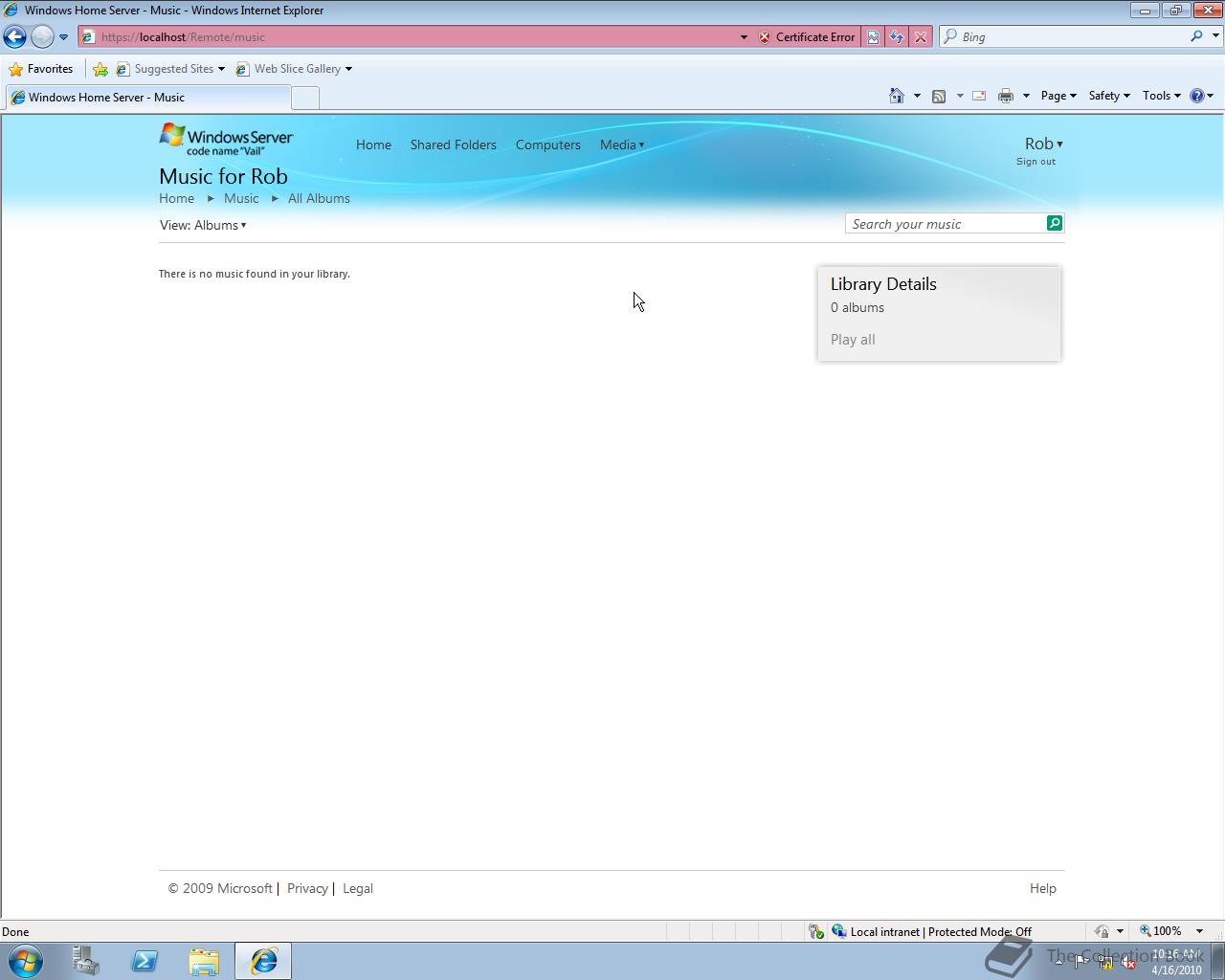Expand the address bar autocomplete dropdown
Viewport: 1225px width, 980px height.
click(x=744, y=37)
